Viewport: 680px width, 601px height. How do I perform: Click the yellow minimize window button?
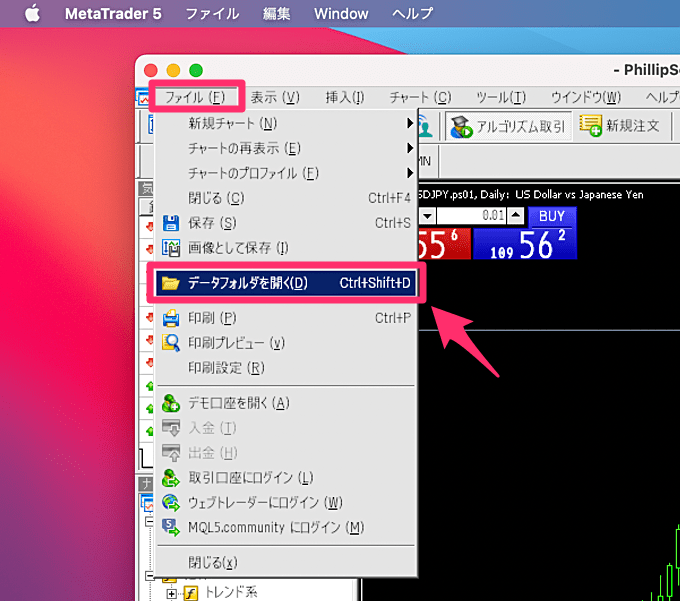click(173, 70)
